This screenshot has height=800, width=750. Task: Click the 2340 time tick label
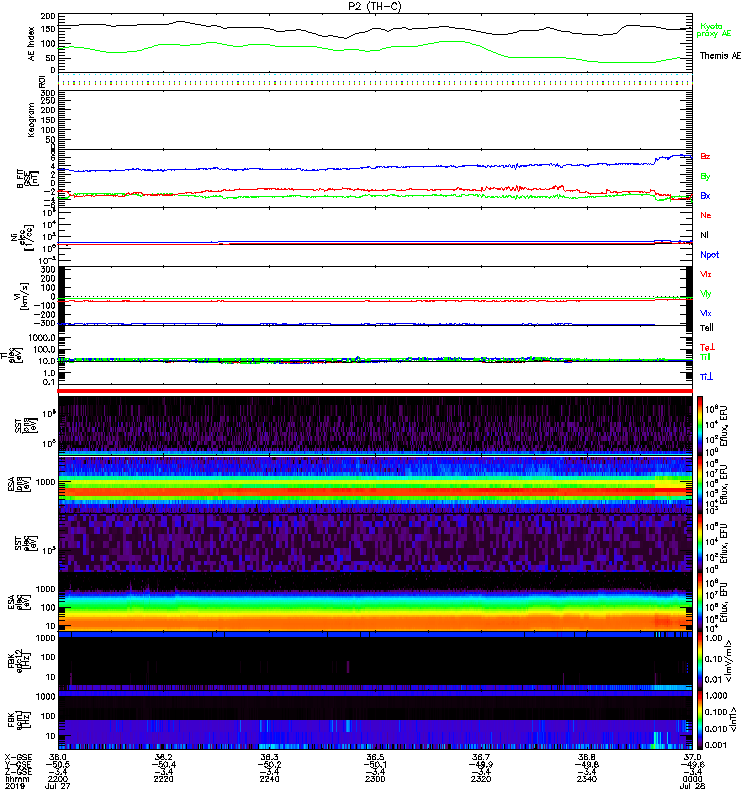pos(587,779)
